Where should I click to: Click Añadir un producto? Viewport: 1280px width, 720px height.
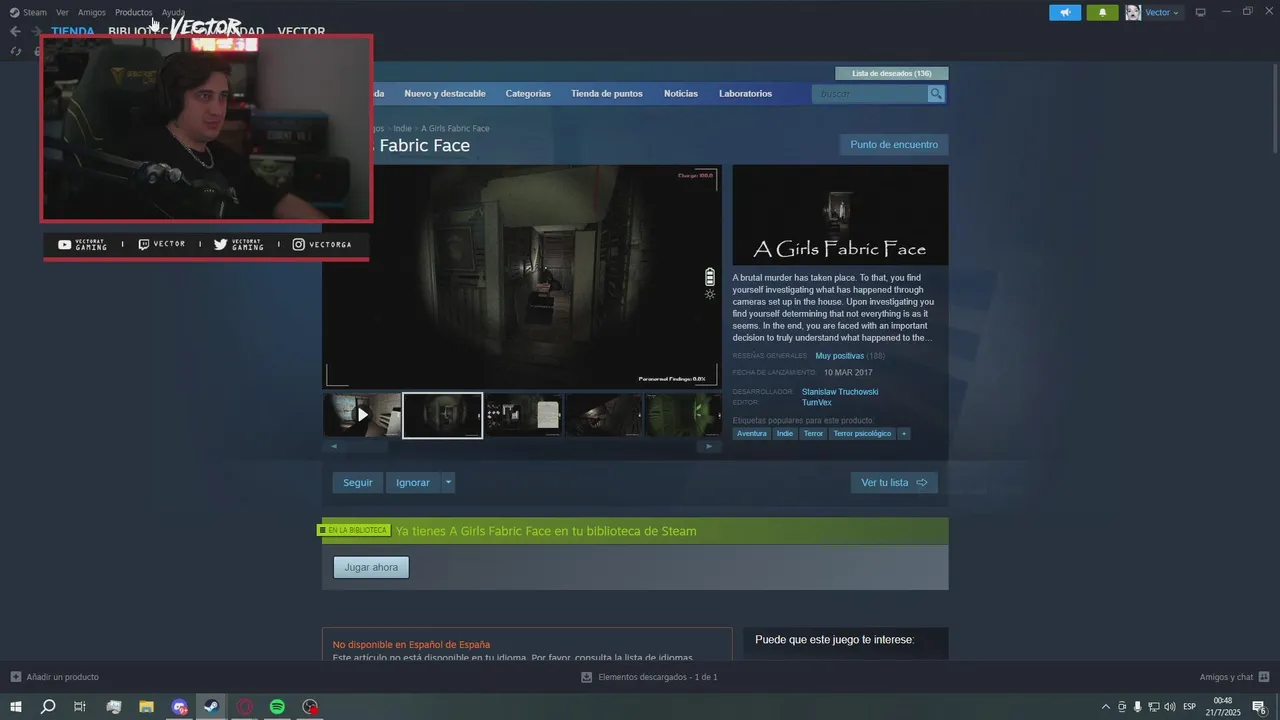(54, 677)
